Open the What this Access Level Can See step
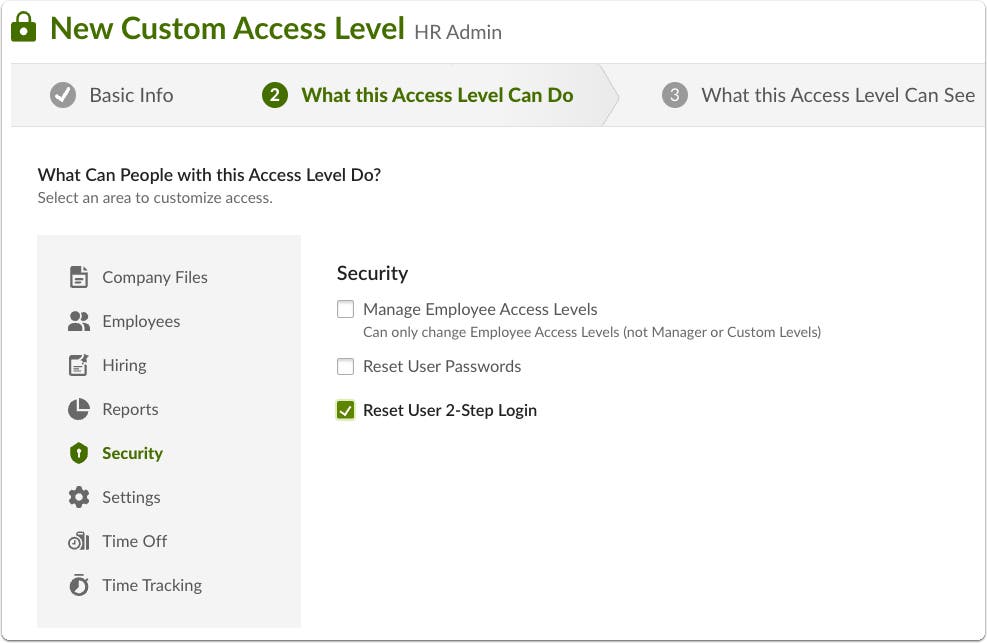Screen dimensions: 987x643 [838, 95]
